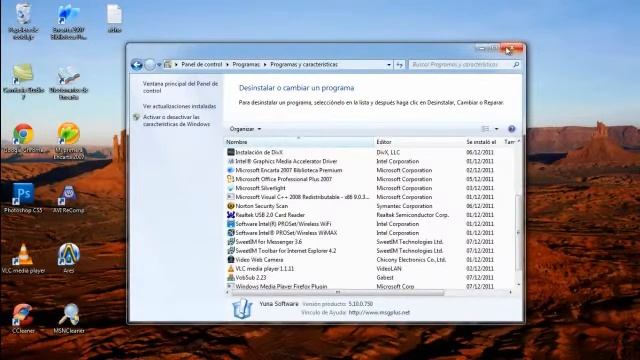Image resolution: width=640 pixels, height=360 pixels.
Task: Select Microsoft Silverlight in the list
Action: [369, 188]
